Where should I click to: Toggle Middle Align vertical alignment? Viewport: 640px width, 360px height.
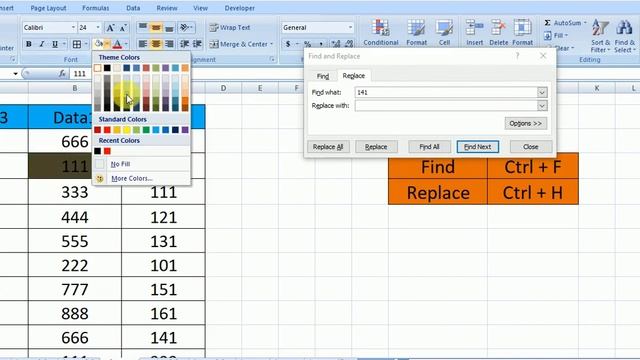click(x=156, y=27)
